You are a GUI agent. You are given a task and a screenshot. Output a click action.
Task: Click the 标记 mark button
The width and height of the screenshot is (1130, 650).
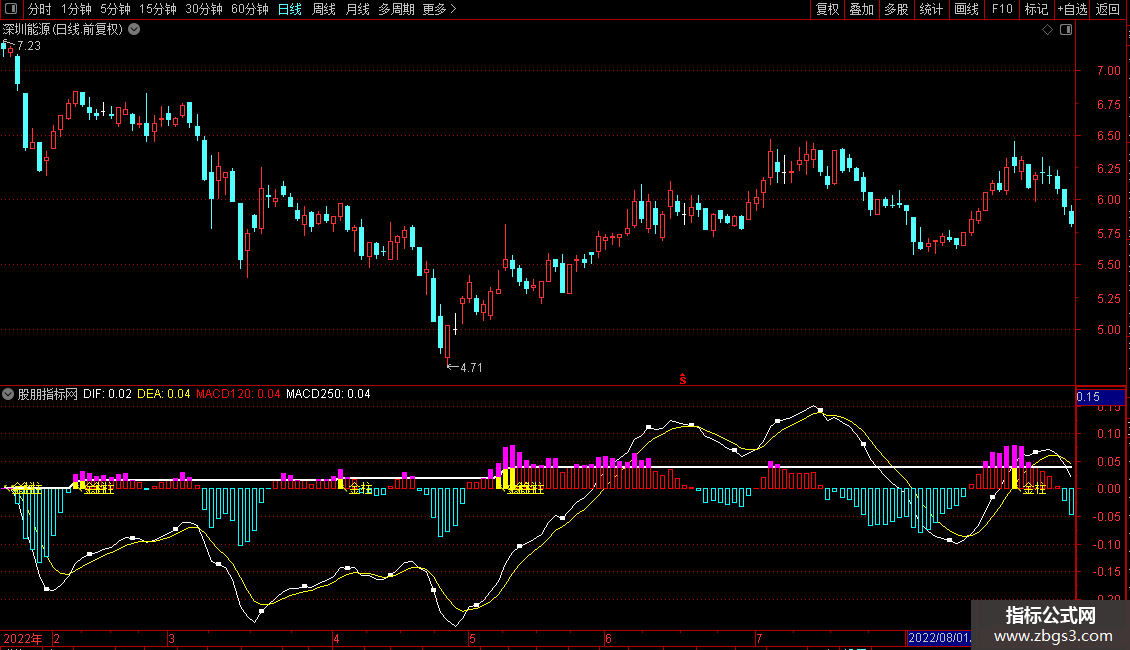pos(1036,9)
